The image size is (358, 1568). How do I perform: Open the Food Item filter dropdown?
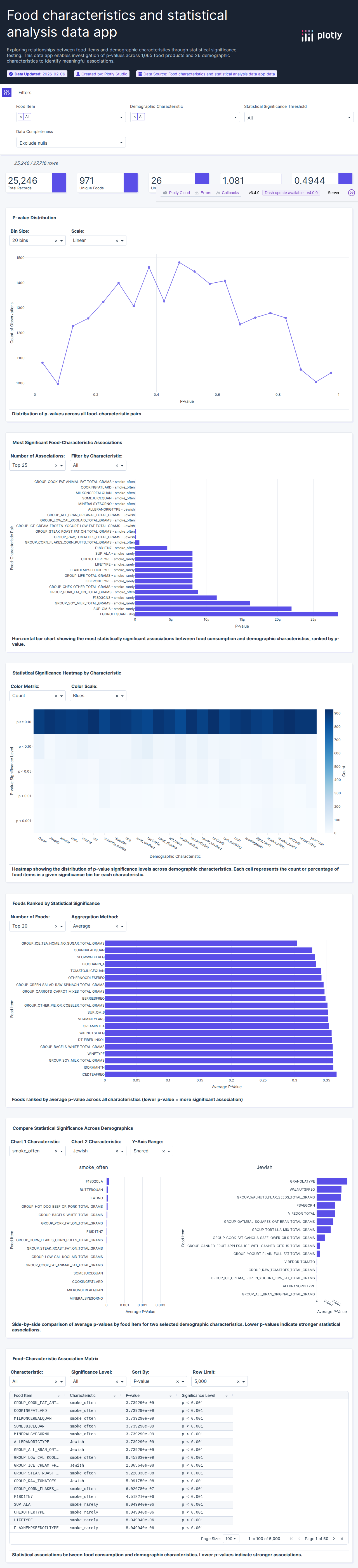(71, 117)
